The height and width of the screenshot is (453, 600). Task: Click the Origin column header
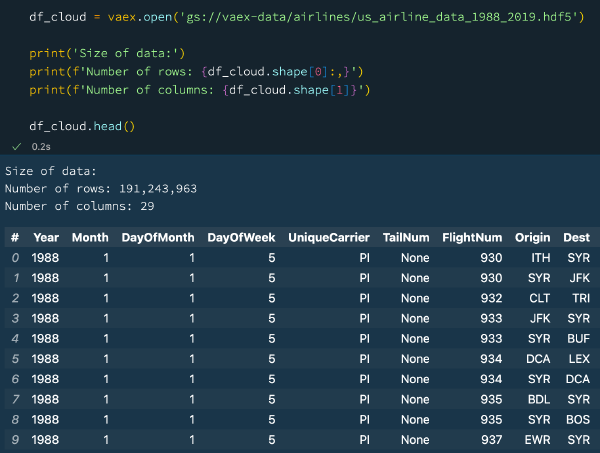533,237
